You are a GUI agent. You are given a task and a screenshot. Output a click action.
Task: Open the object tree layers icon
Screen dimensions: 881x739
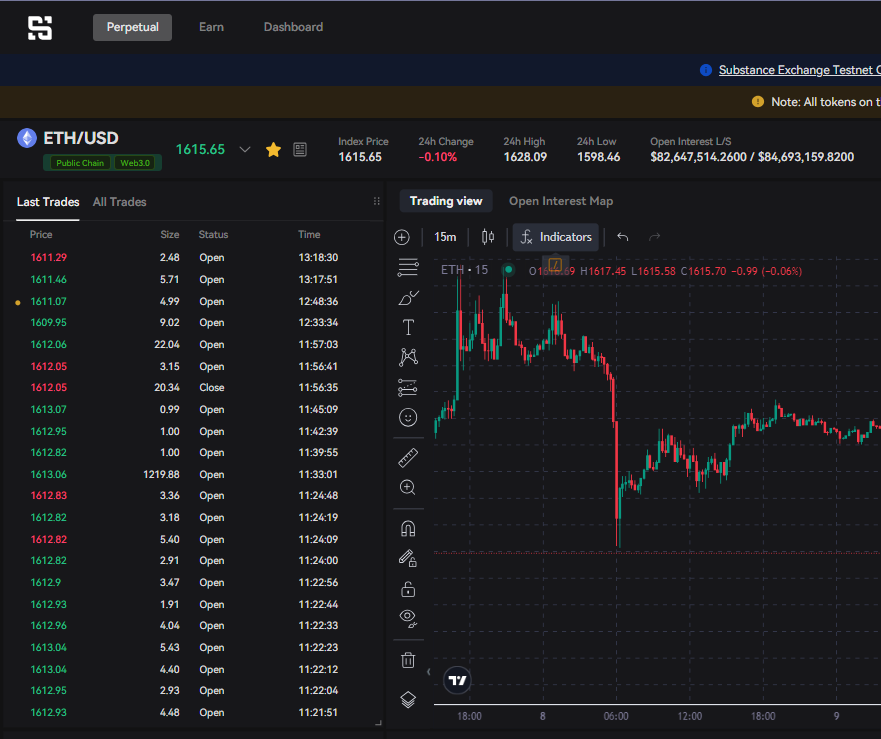pos(408,700)
